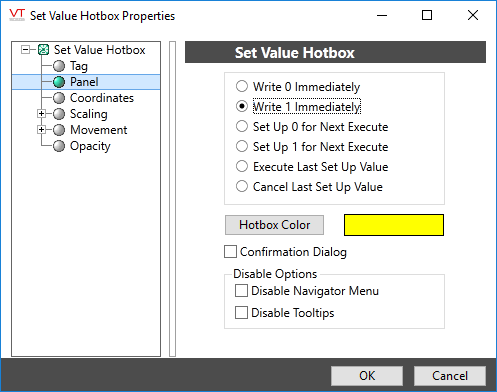The image size is (497, 392).
Task: Click the OK button
Action: click(x=367, y=376)
